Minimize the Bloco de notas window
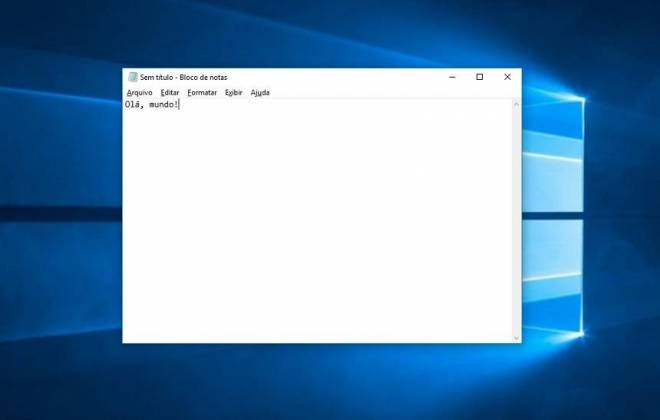Image resolution: width=660 pixels, height=420 pixels. tap(452, 77)
